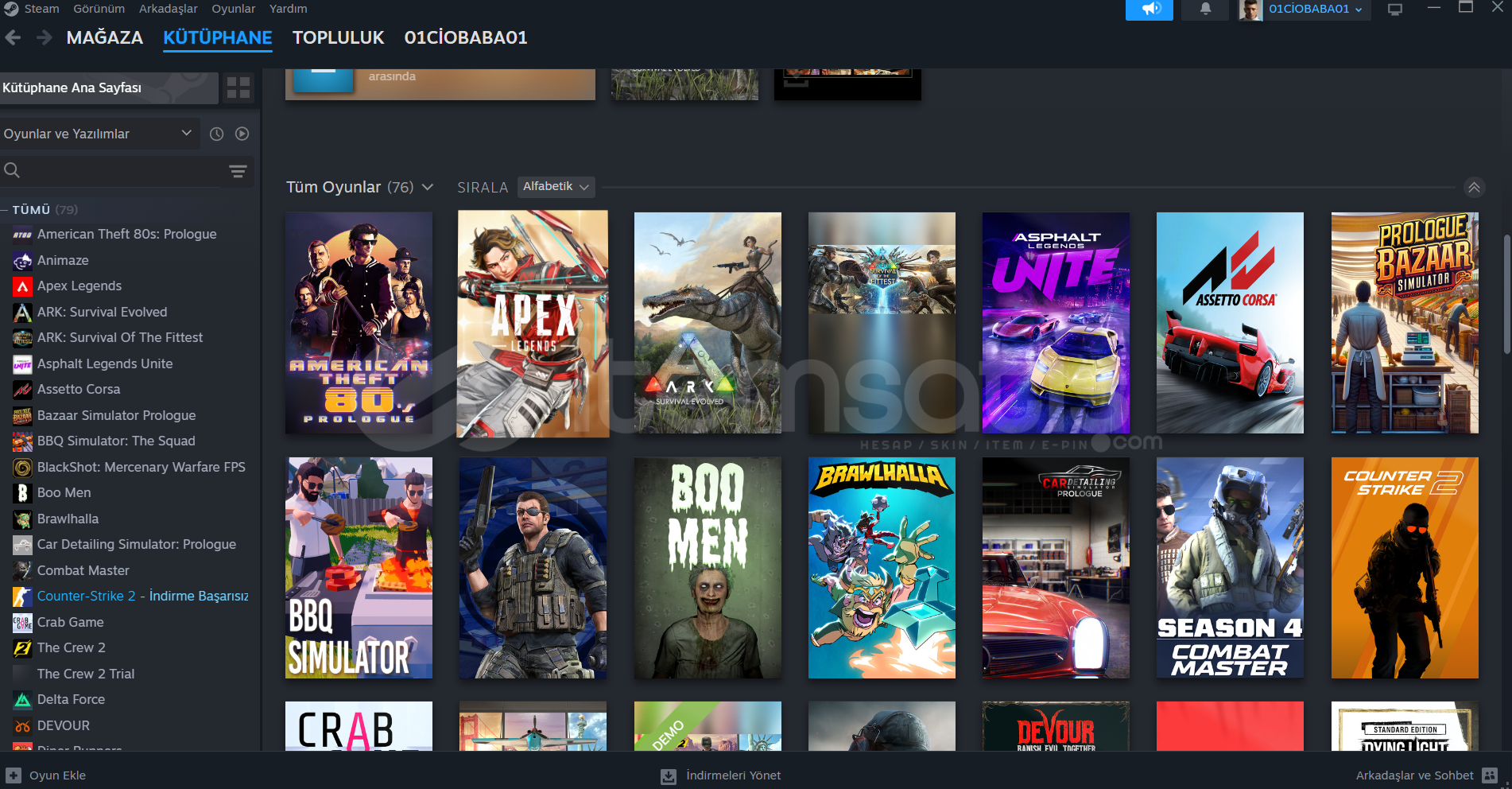Open İndirmeleri Yönet download icon
The width and height of the screenshot is (1512, 789).
[x=669, y=776]
